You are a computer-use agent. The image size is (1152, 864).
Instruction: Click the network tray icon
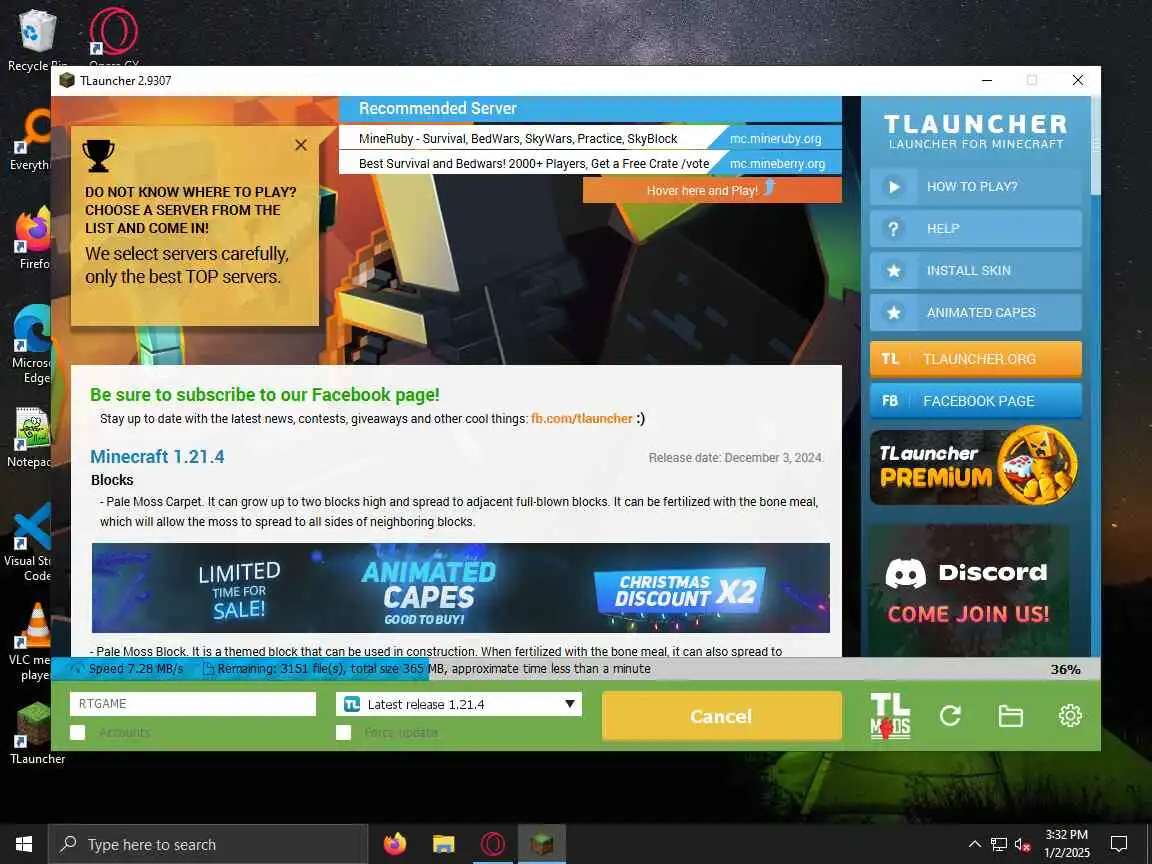tap(998, 844)
